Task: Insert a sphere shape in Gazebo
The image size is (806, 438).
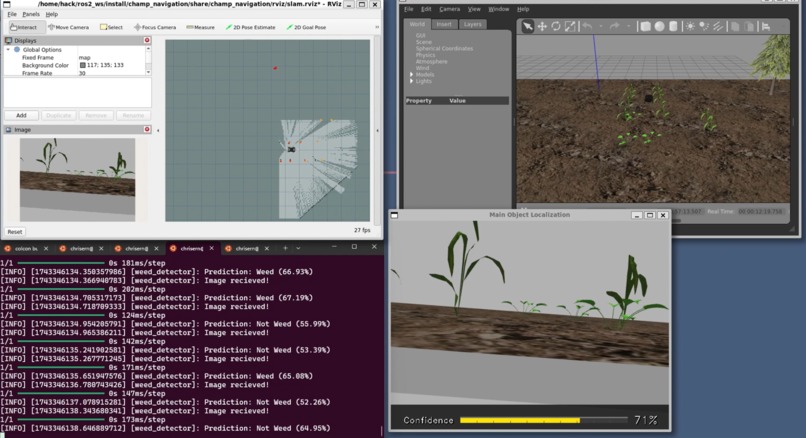Action: point(660,26)
